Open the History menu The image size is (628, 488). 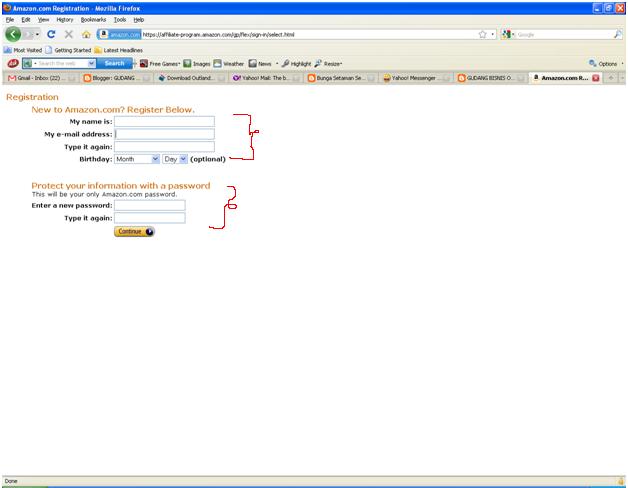tap(65, 20)
